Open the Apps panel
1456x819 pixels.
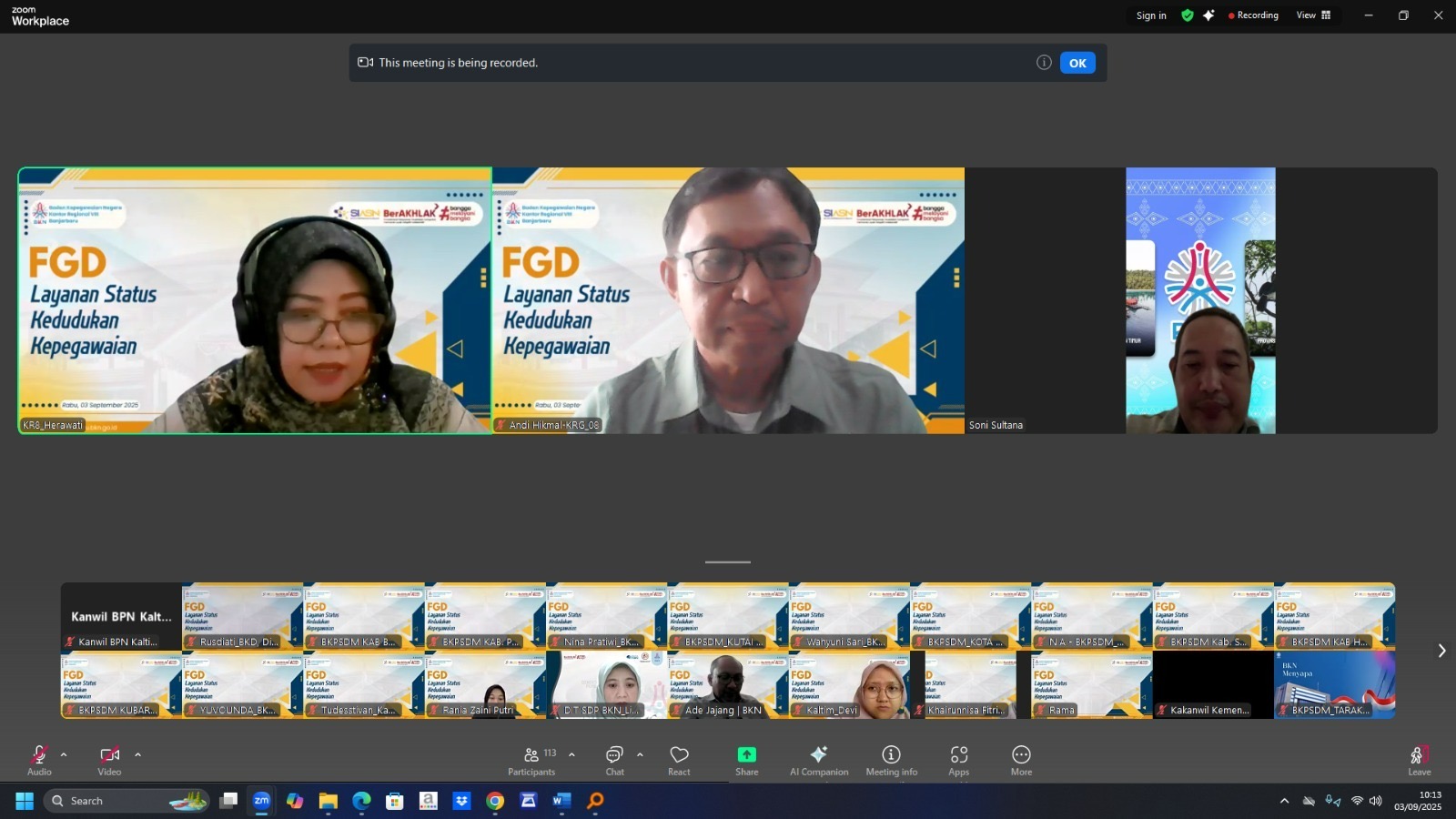(958, 761)
